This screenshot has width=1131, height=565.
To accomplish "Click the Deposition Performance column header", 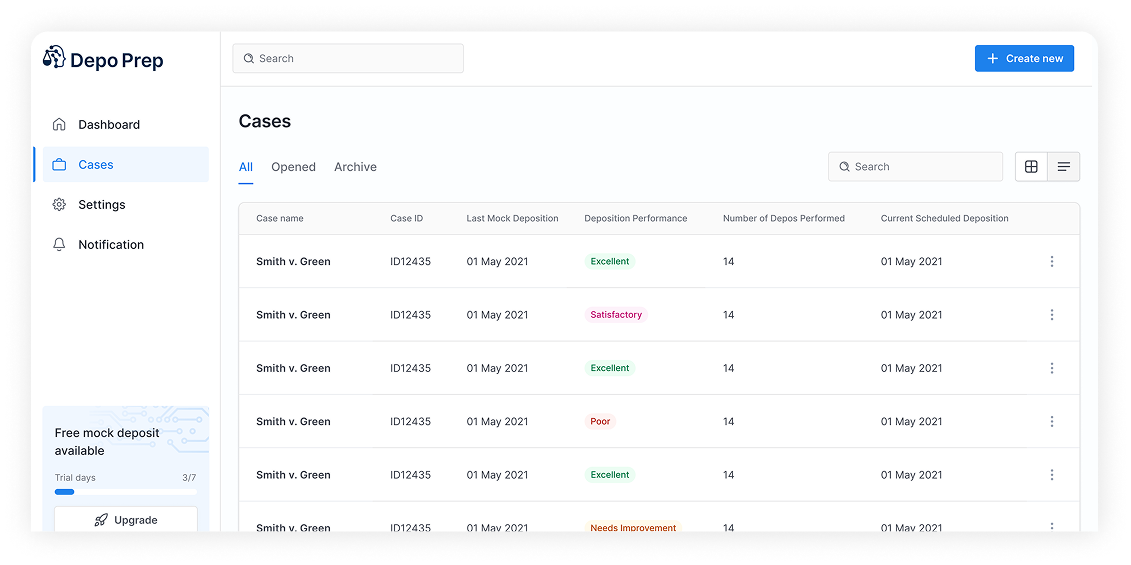I will coord(635,219).
